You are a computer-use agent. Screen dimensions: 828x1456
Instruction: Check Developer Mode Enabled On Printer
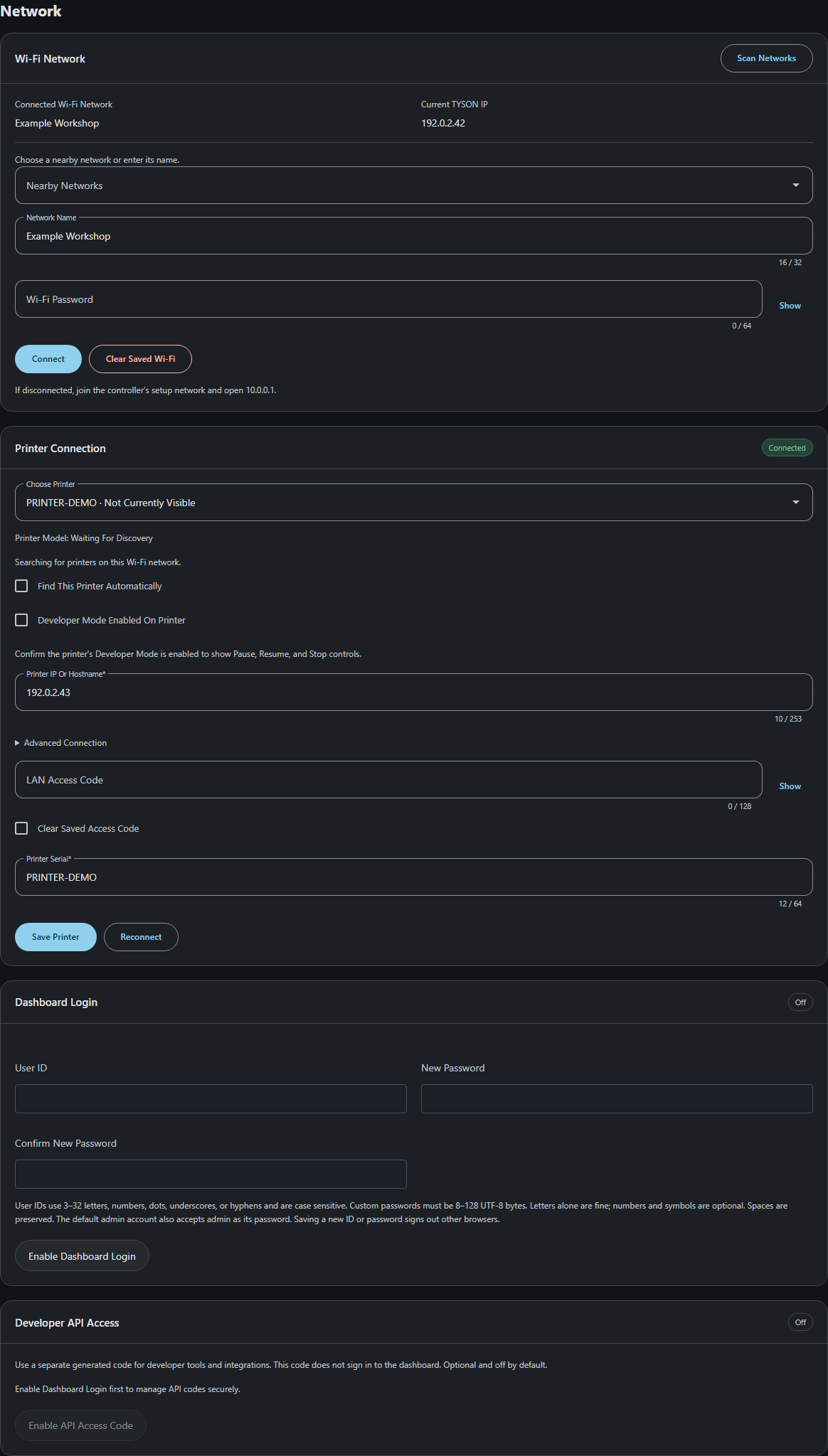pos(22,620)
